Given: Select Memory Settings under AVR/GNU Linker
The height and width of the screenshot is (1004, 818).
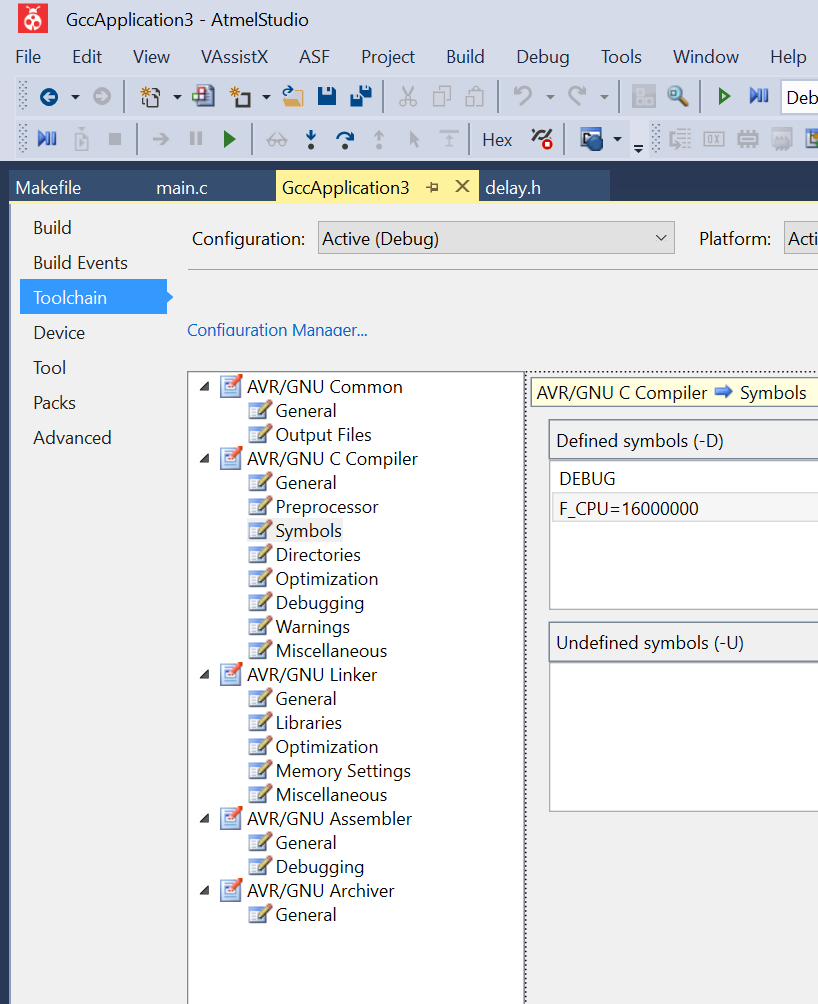Looking at the screenshot, I should 343,770.
